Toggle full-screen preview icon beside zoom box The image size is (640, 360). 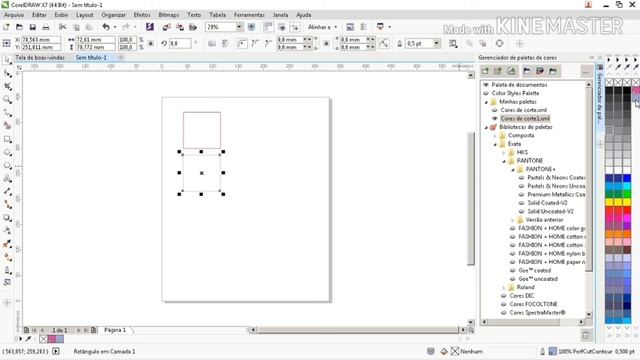pyautogui.click(x=251, y=27)
